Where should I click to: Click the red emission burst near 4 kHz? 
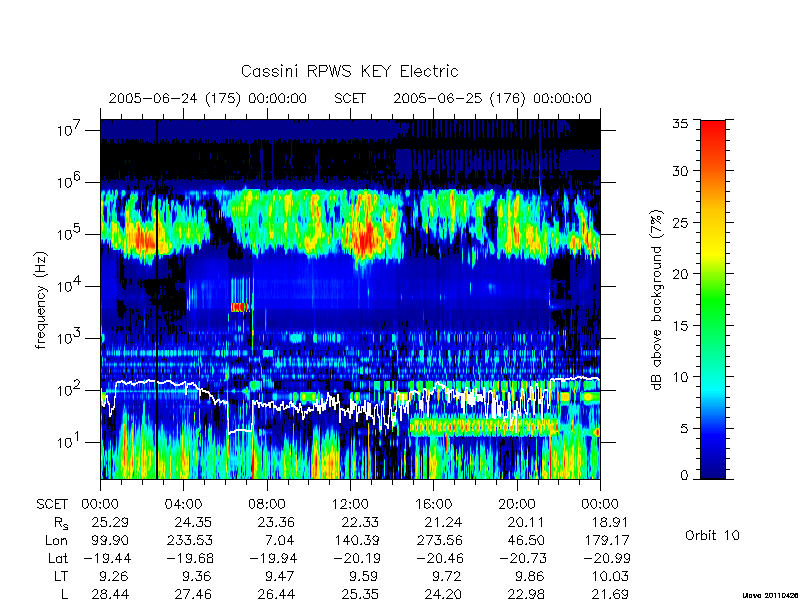pyautogui.click(x=241, y=307)
